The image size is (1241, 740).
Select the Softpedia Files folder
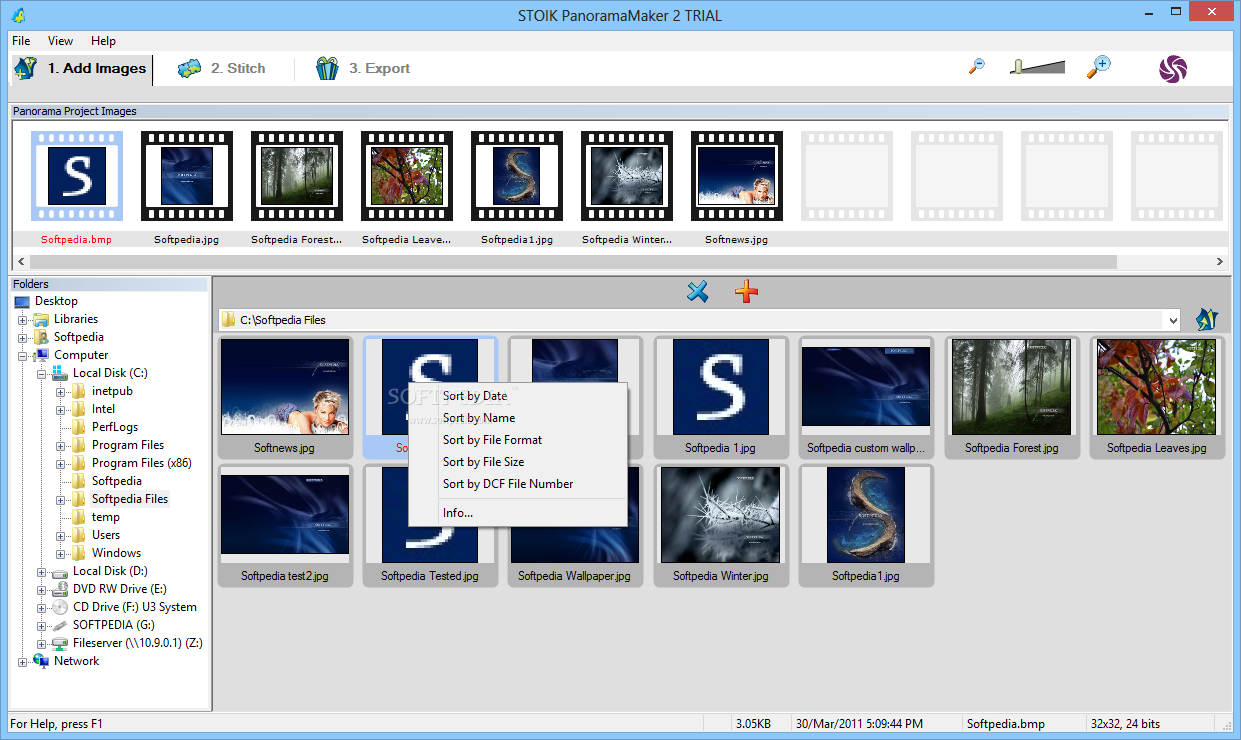coord(130,499)
